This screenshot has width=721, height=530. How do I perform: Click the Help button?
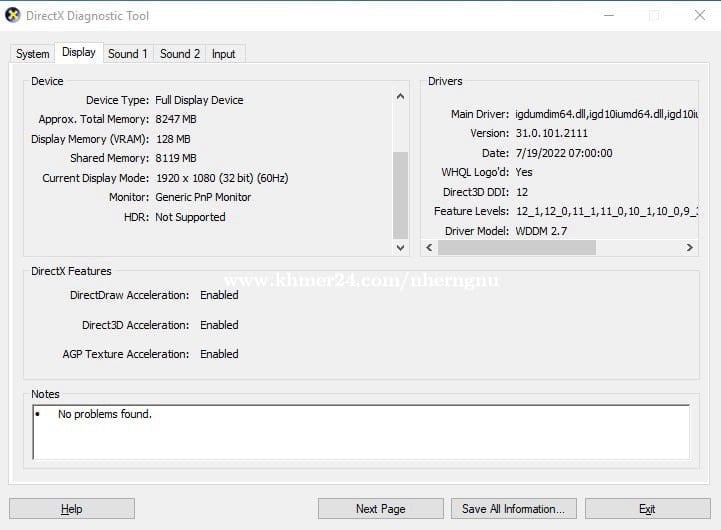coord(72,509)
